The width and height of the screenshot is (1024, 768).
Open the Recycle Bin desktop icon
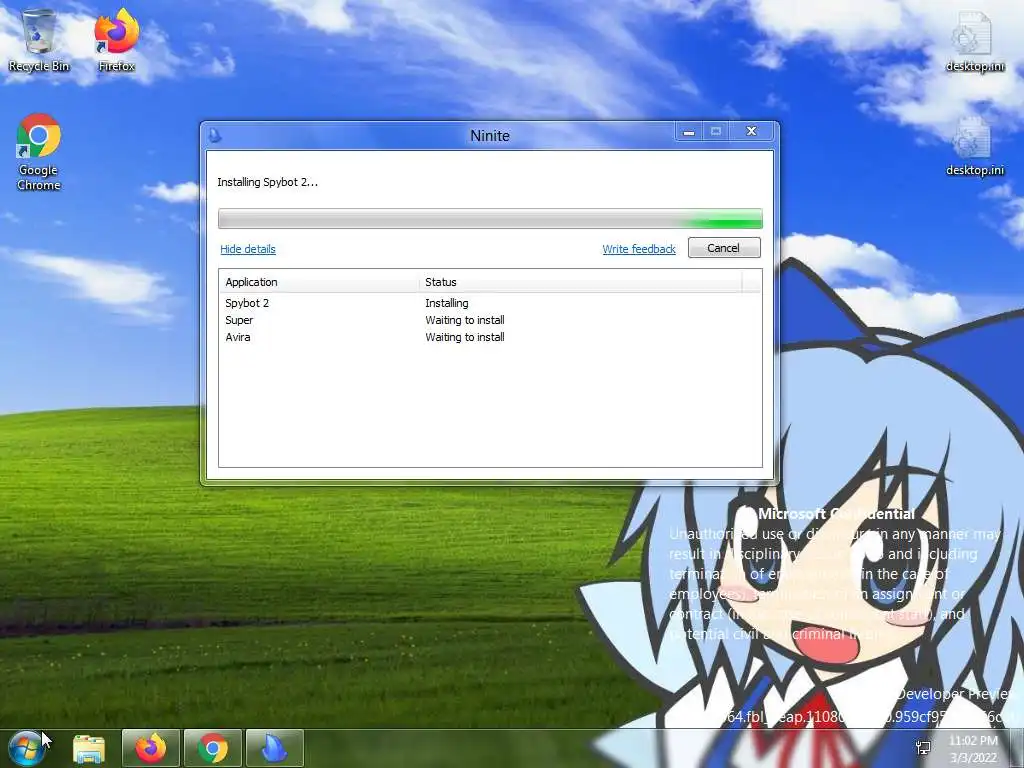[x=39, y=39]
